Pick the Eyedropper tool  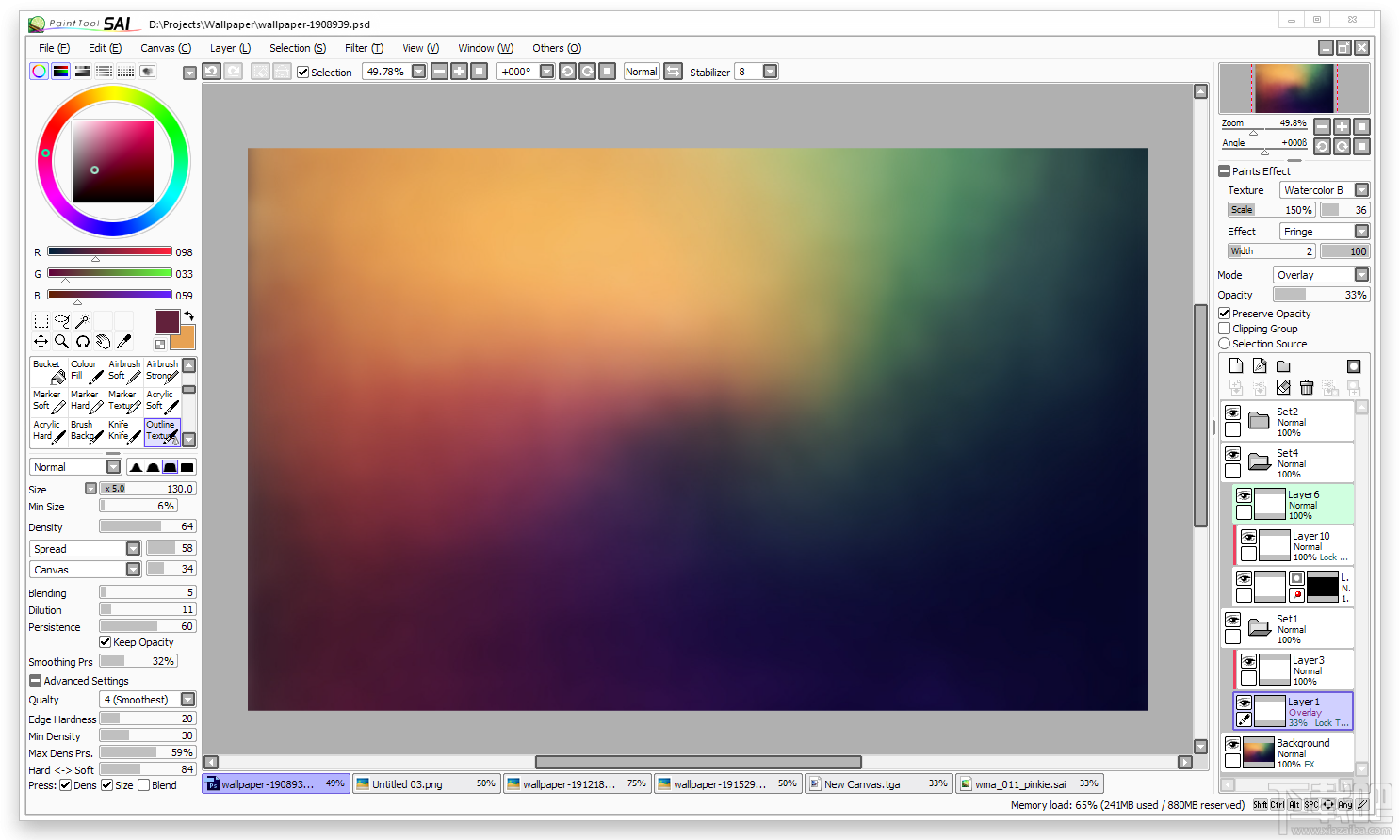(124, 341)
